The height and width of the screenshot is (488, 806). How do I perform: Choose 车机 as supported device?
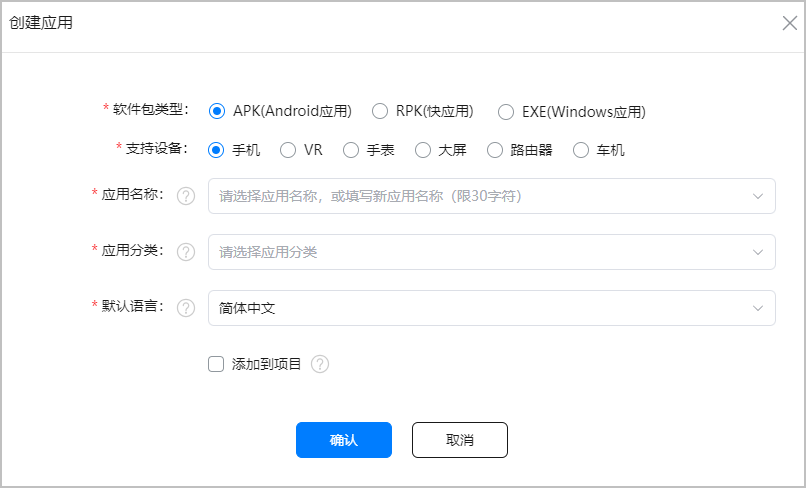[581, 150]
